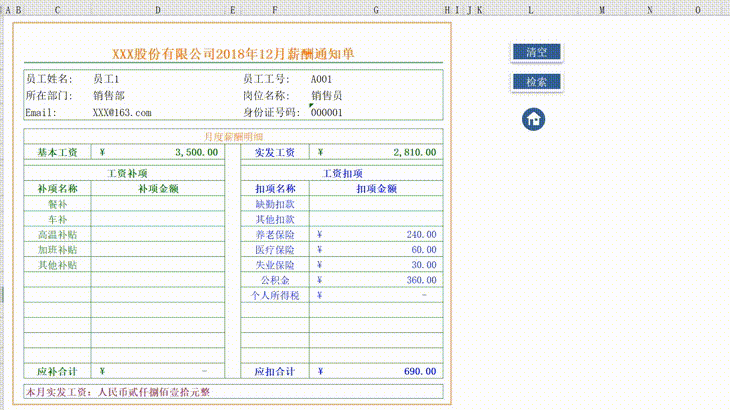Select the 个人所得税 row label
The height and width of the screenshot is (410, 730).
(x=275, y=295)
